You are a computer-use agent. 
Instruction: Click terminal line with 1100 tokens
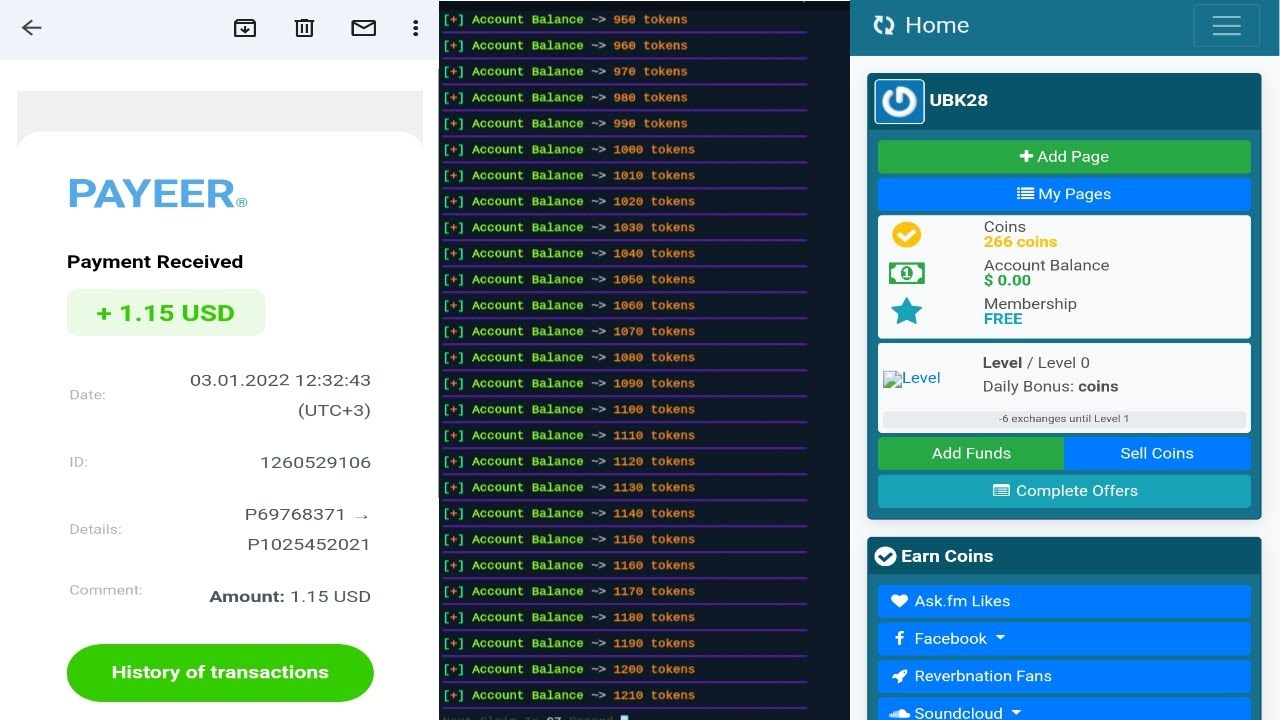click(x=569, y=410)
